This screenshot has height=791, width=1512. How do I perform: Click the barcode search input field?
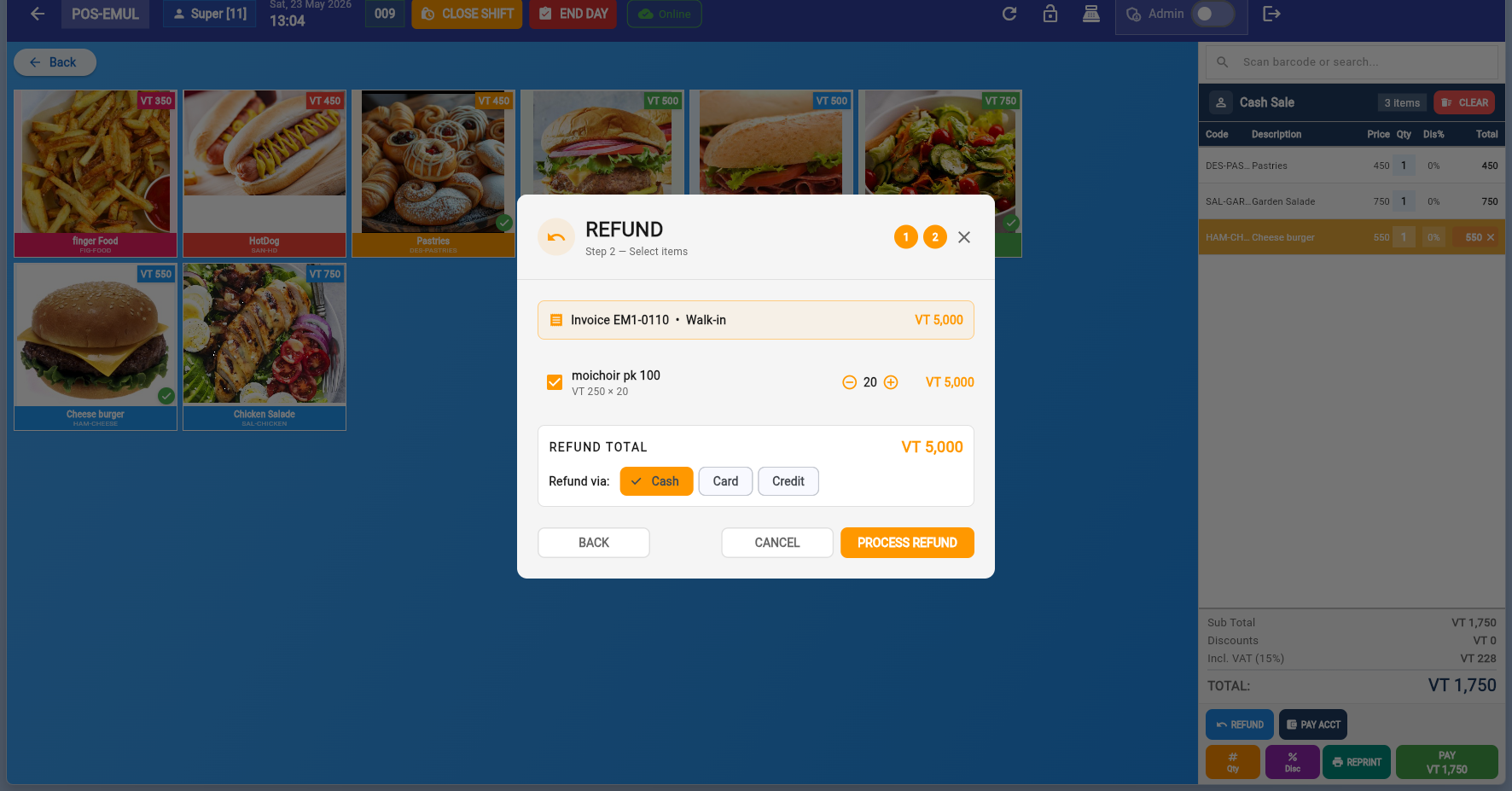point(1352,62)
